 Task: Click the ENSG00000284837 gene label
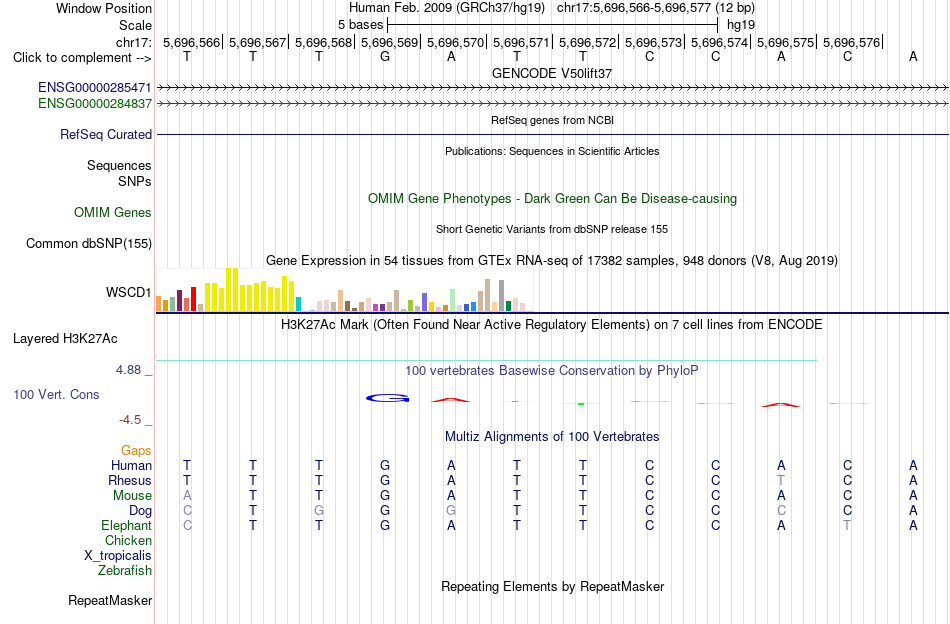95,104
